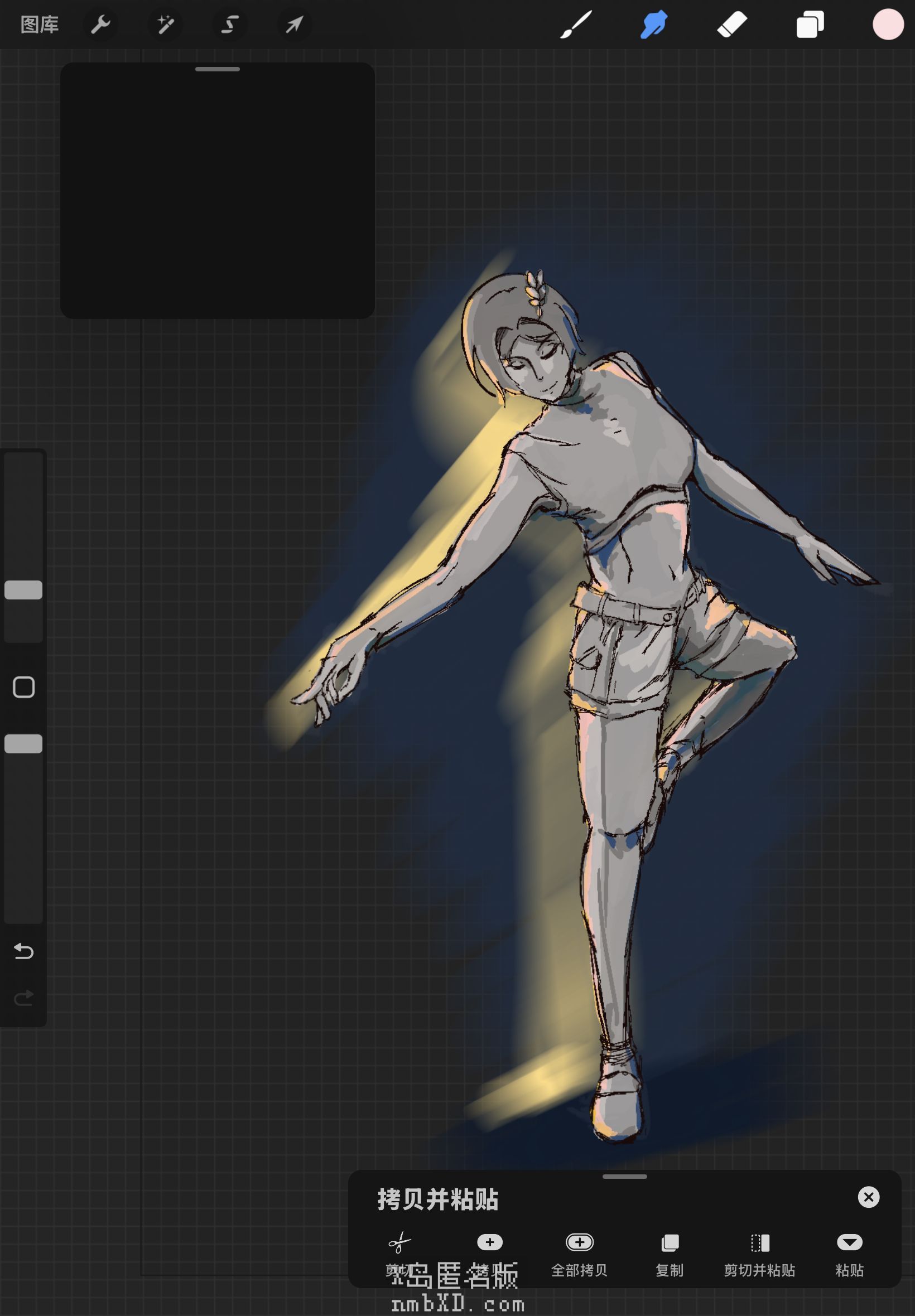Choose 复制 (duplicate) in the paste panel
Viewport: 915px width, 1316px height.
pyautogui.click(x=669, y=1254)
